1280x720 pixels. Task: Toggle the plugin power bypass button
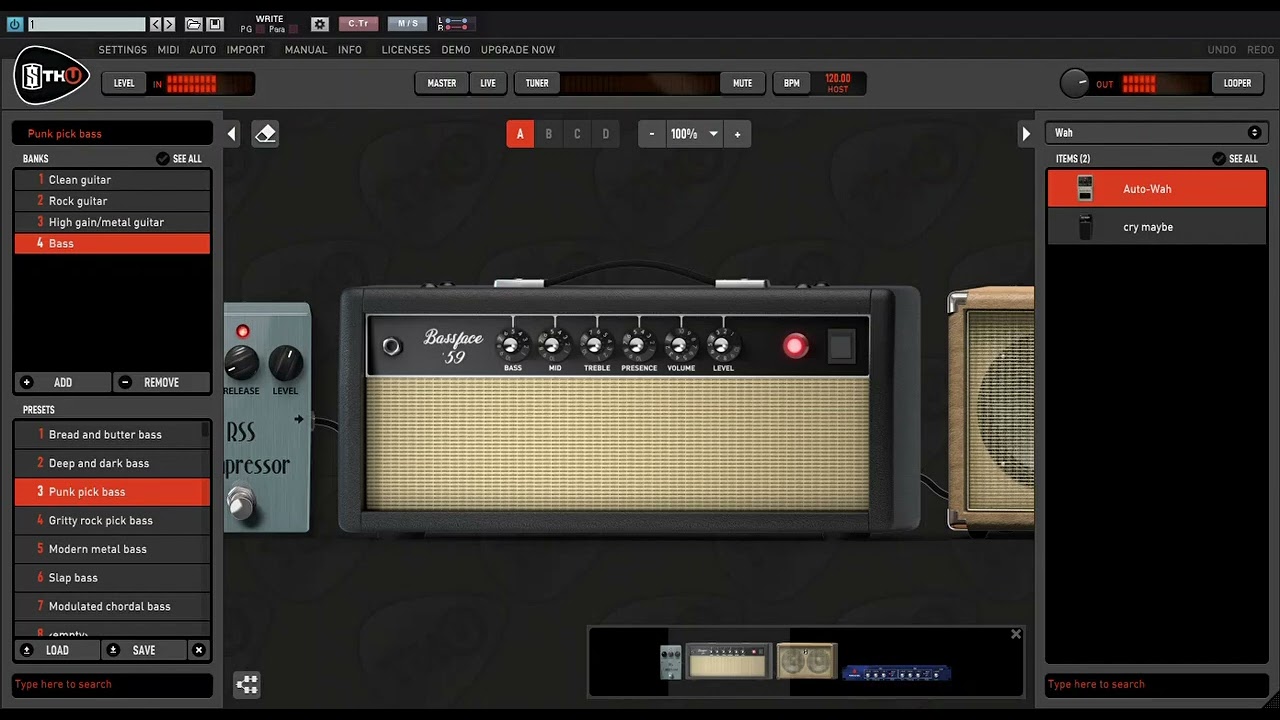(15, 24)
